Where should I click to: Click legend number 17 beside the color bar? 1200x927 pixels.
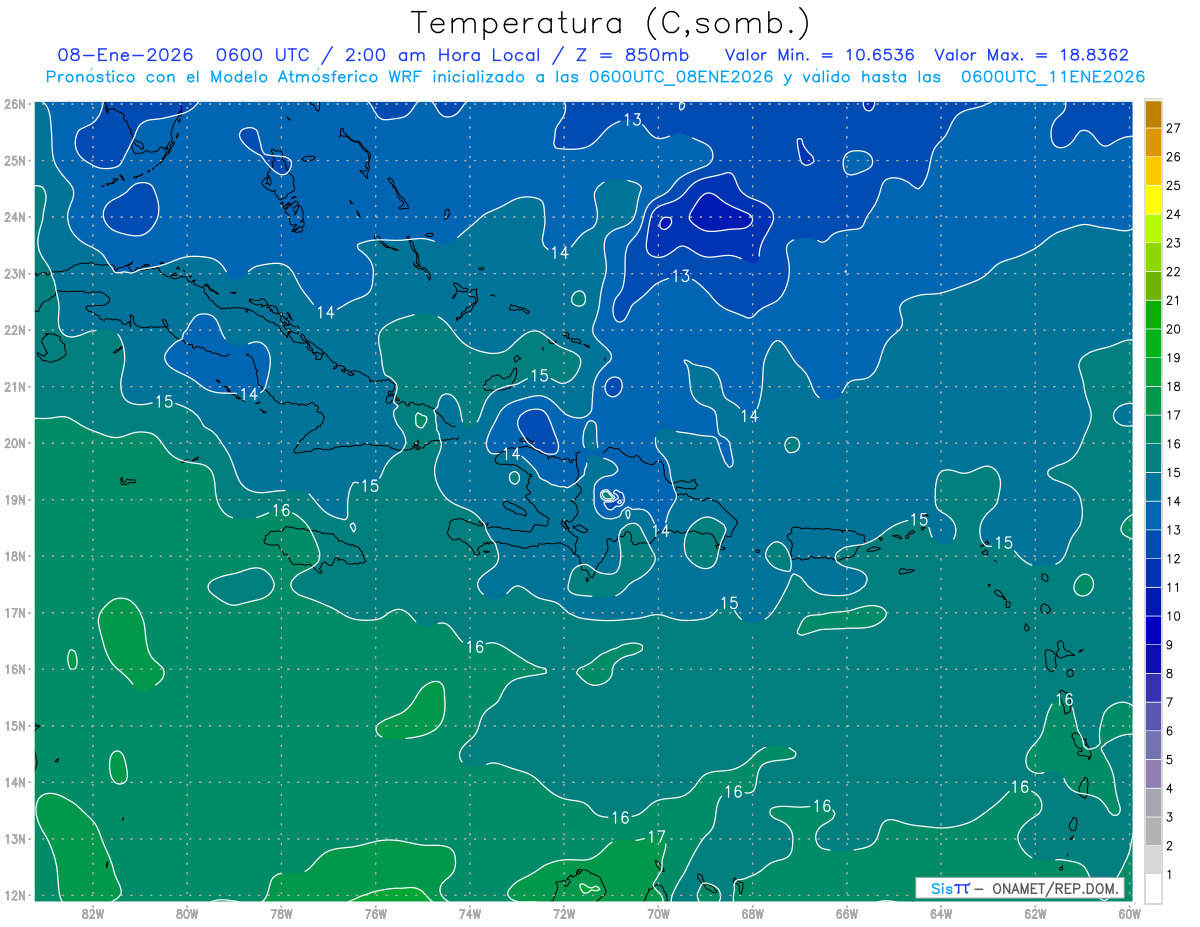(x=1174, y=415)
